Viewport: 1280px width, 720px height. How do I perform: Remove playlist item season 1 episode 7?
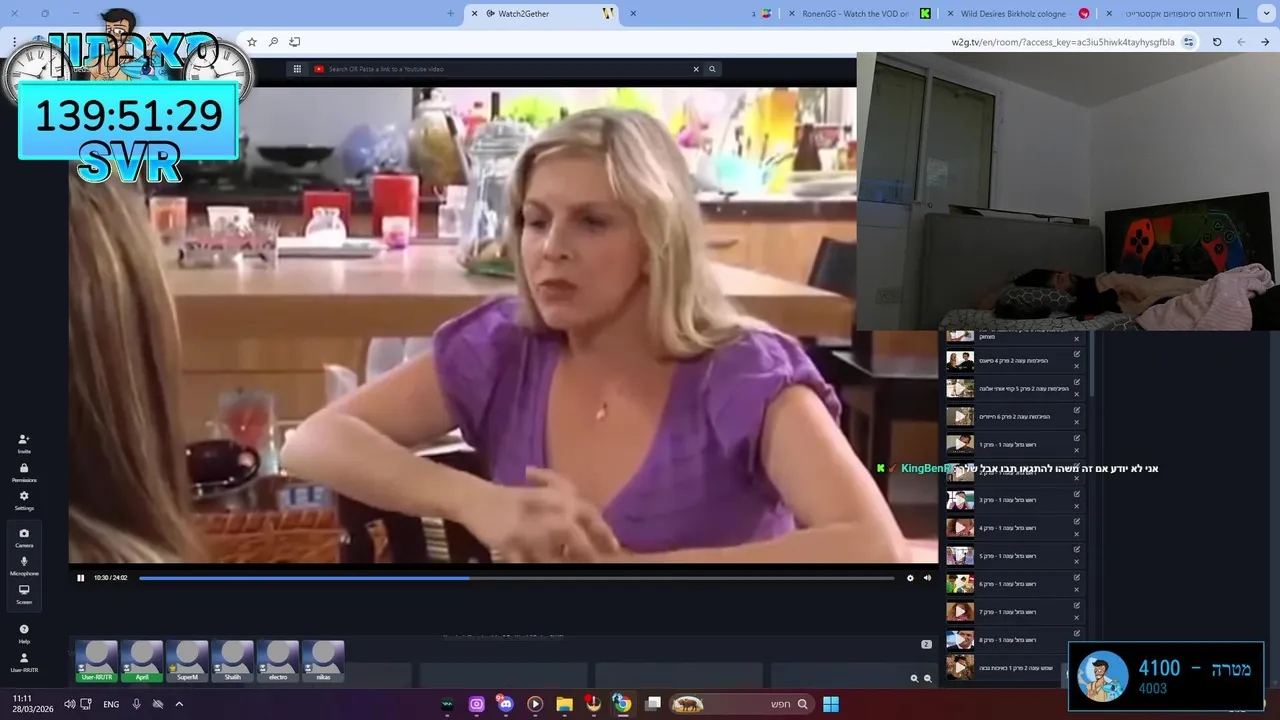pos(1077,617)
